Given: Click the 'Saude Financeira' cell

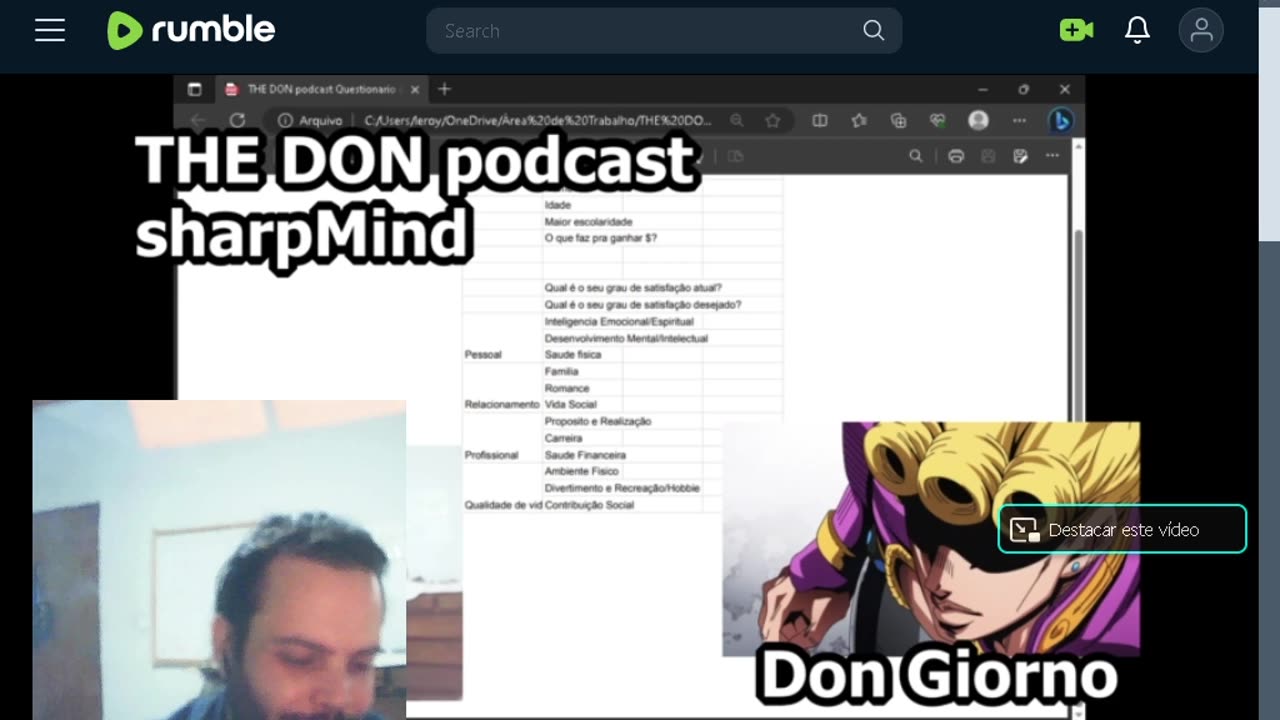Looking at the screenshot, I should 585,455.
